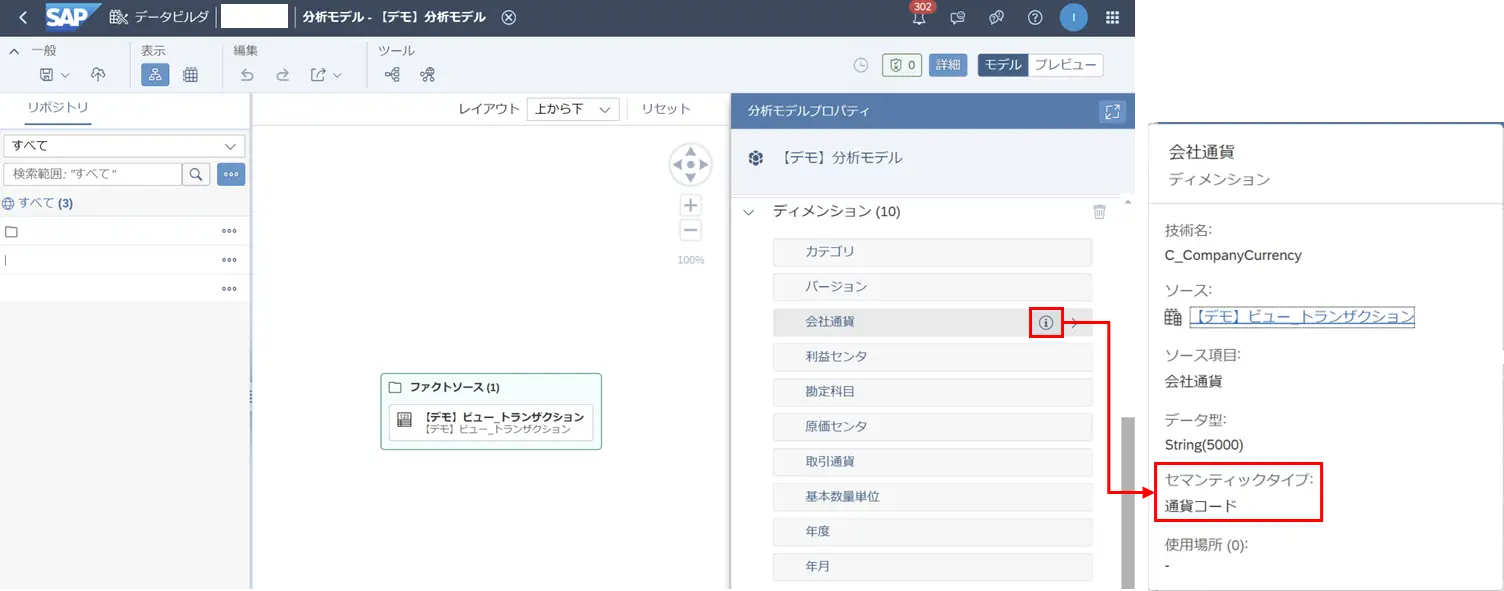The width and height of the screenshot is (1504, 591).
Task: Open the product switch grid icon
Action: coord(1112,17)
